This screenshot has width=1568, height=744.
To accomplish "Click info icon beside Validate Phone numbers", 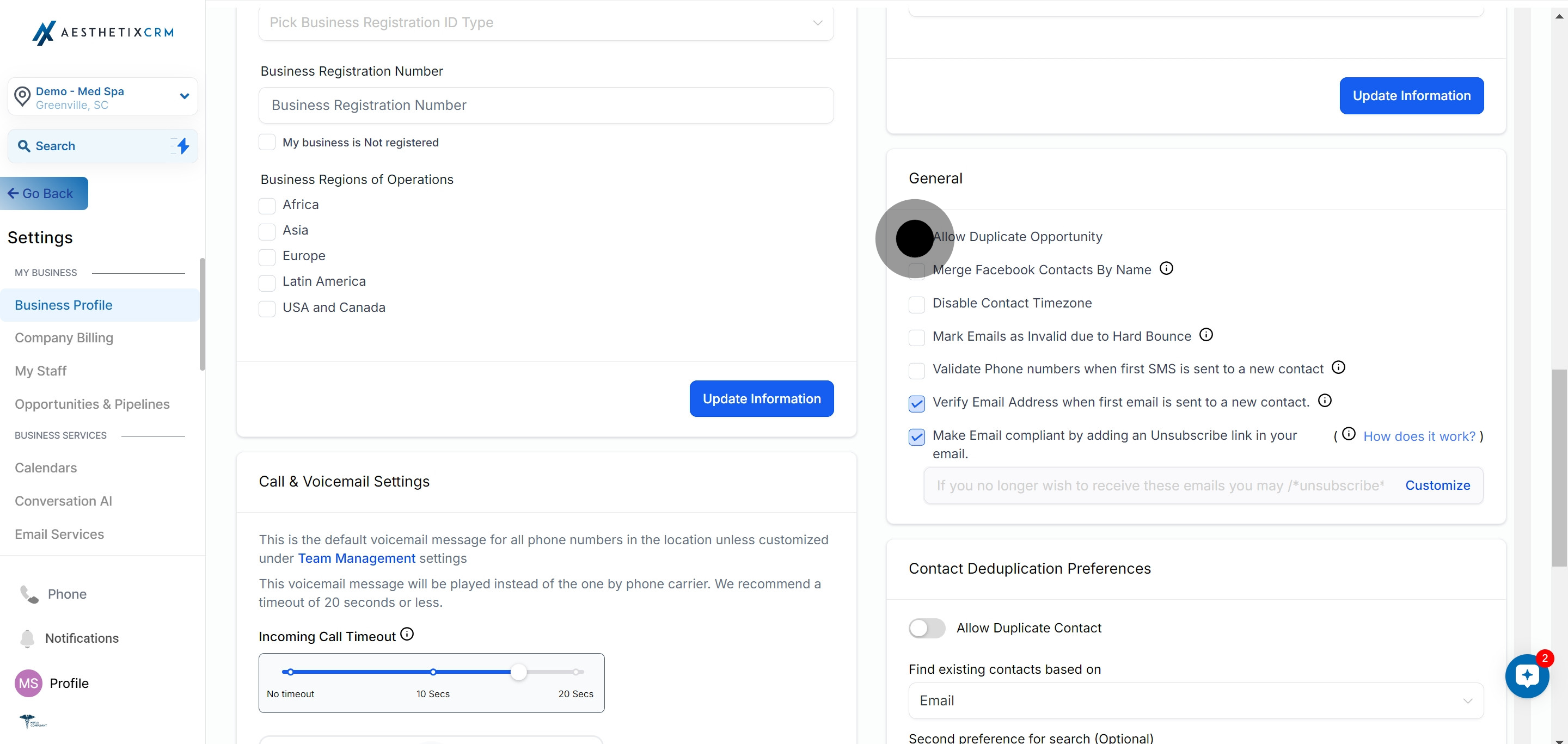I will click(1338, 367).
